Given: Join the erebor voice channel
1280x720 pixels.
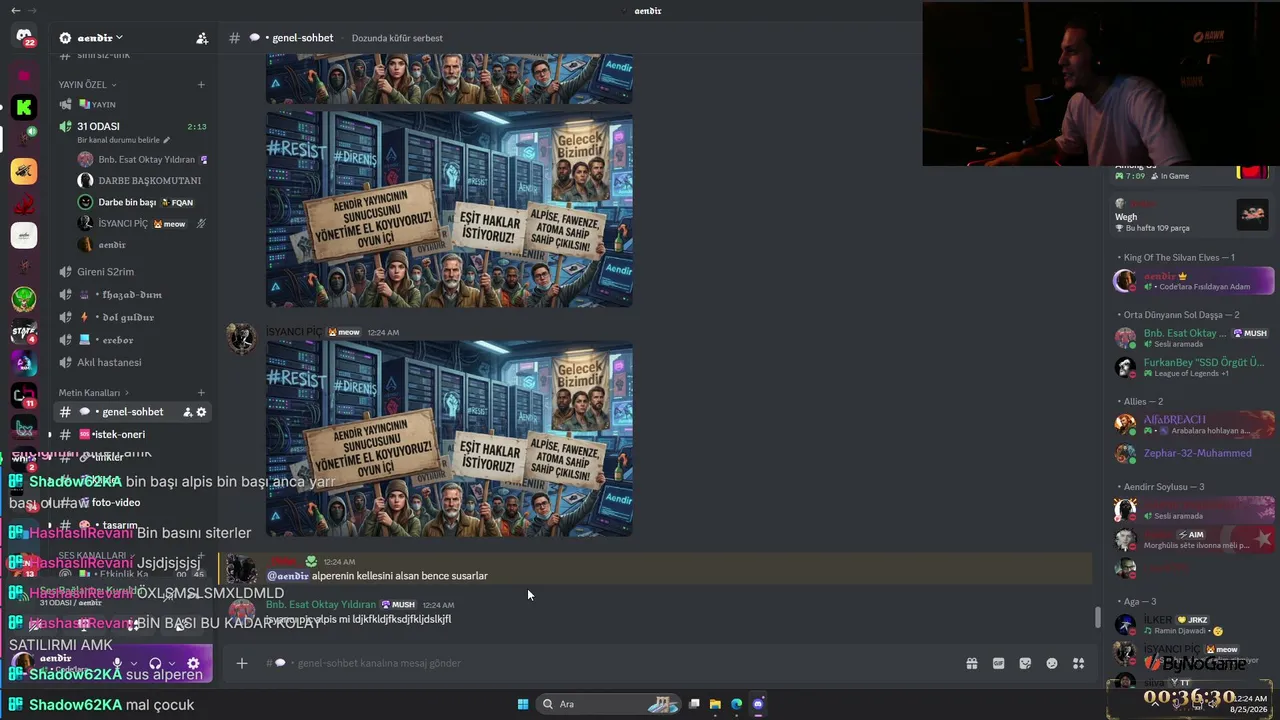Looking at the screenshot, I should (130, 340).
